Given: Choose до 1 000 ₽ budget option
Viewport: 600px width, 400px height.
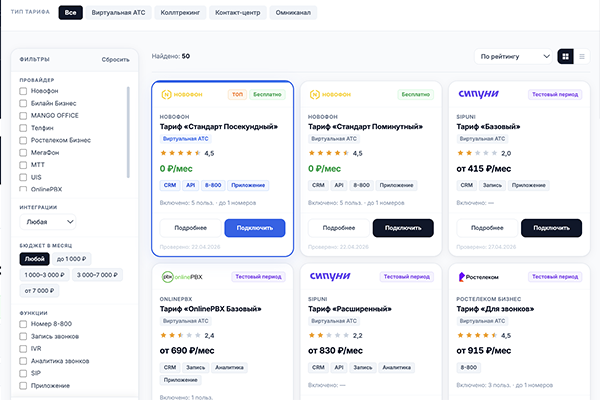Looking at the screenshot, I should 72,259.
